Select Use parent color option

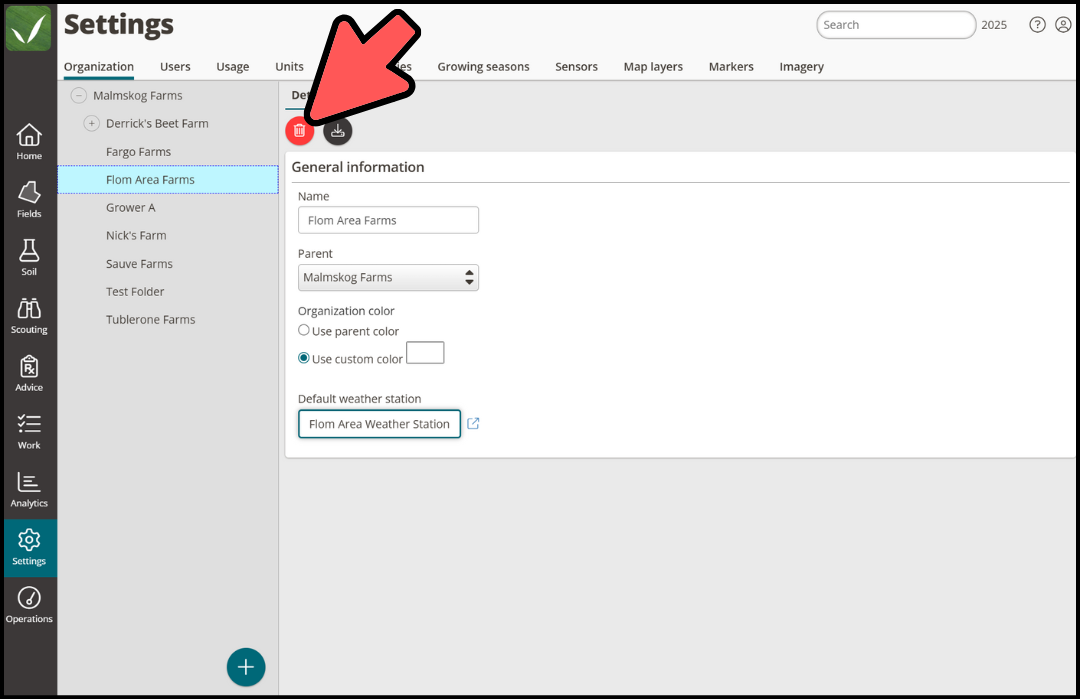click(x=304, y=330)
